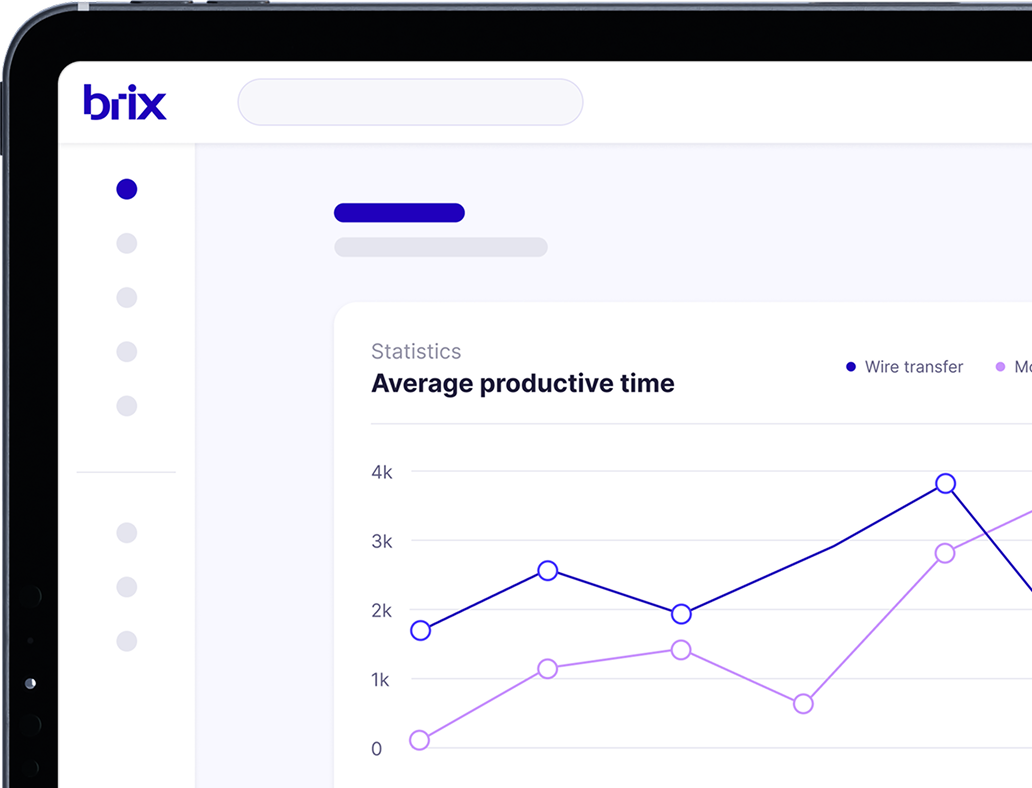Click the 2k axis label

(382, 611)
